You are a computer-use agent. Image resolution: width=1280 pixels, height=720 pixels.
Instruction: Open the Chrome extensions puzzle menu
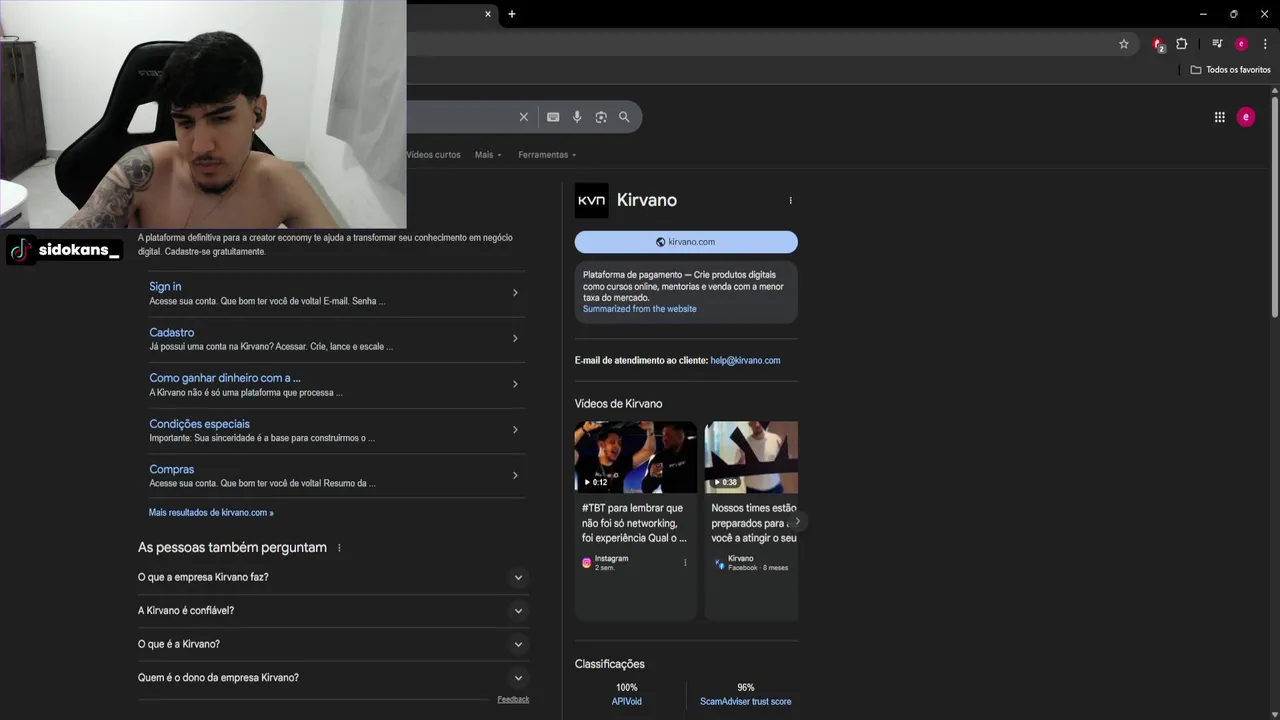(x=1182, y=44)
